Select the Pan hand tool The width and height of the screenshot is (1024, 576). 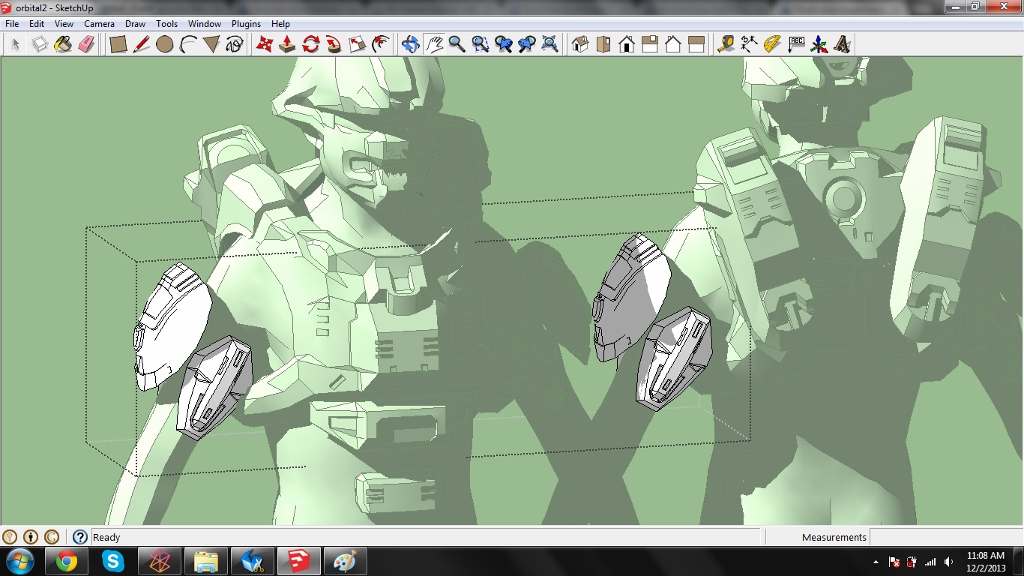[x=434, y=44]
